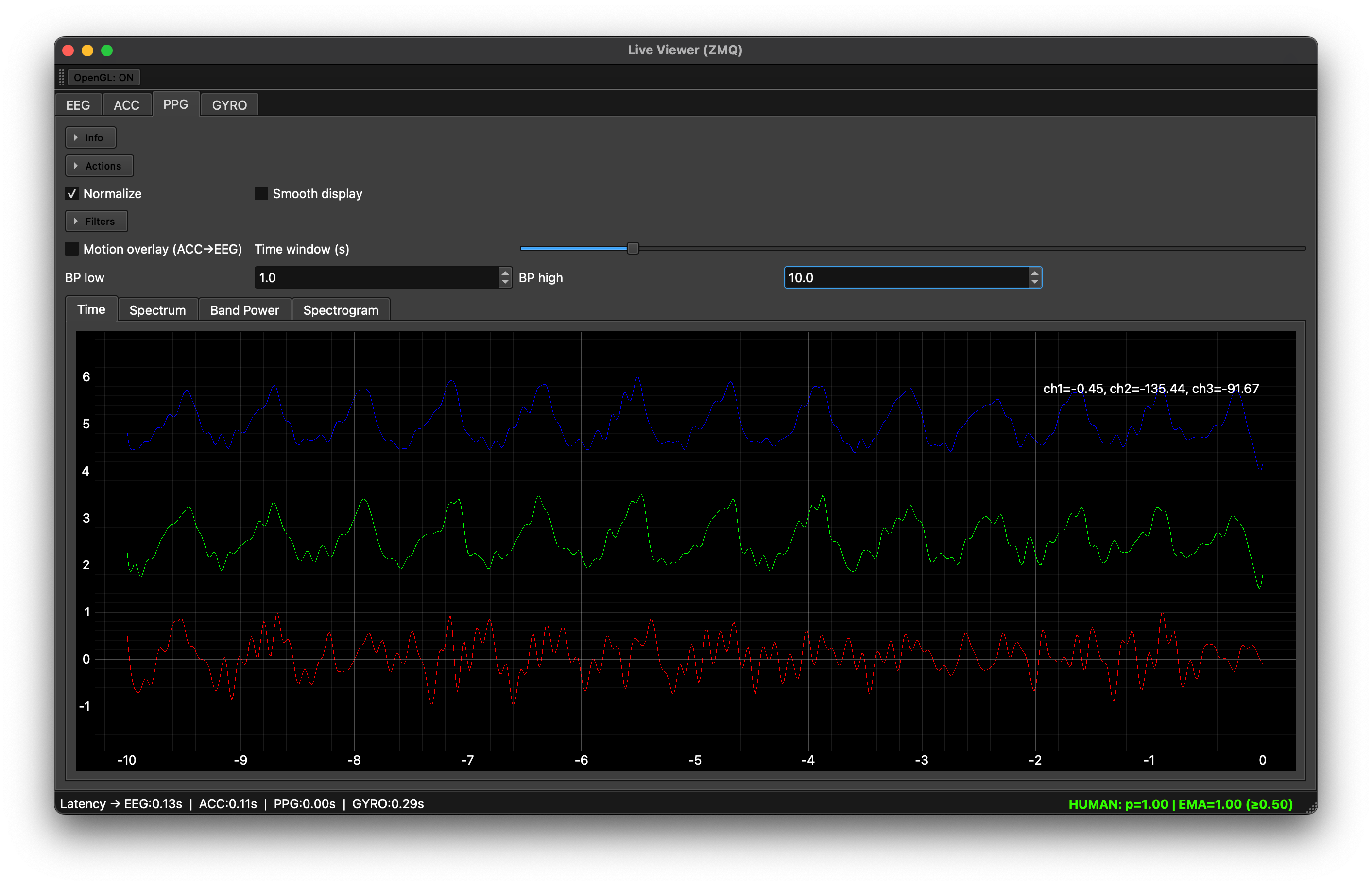Grab the toolbar drag handle
1372x886 pixels.
point(61,77)
